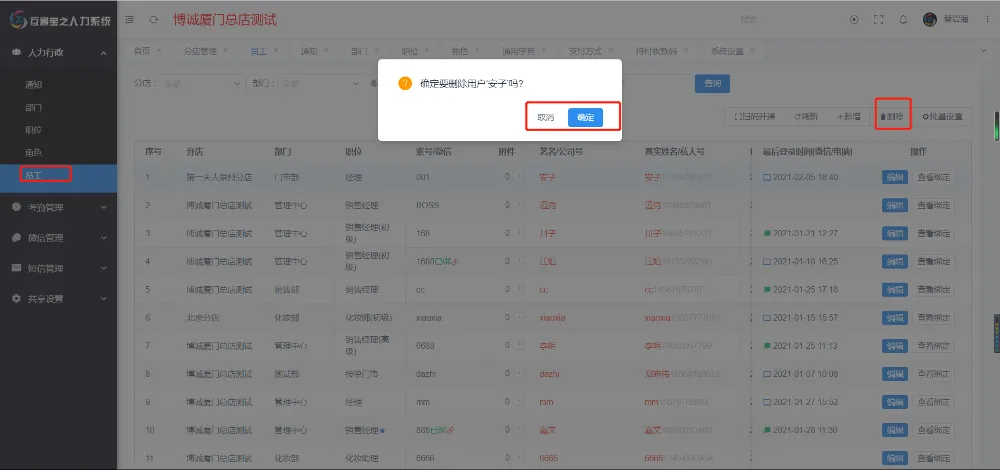Image resolution: width=1000 pixels, height=470 pixels.
Task: Click the 删除 trash button
Action: [x=892, y=117]
